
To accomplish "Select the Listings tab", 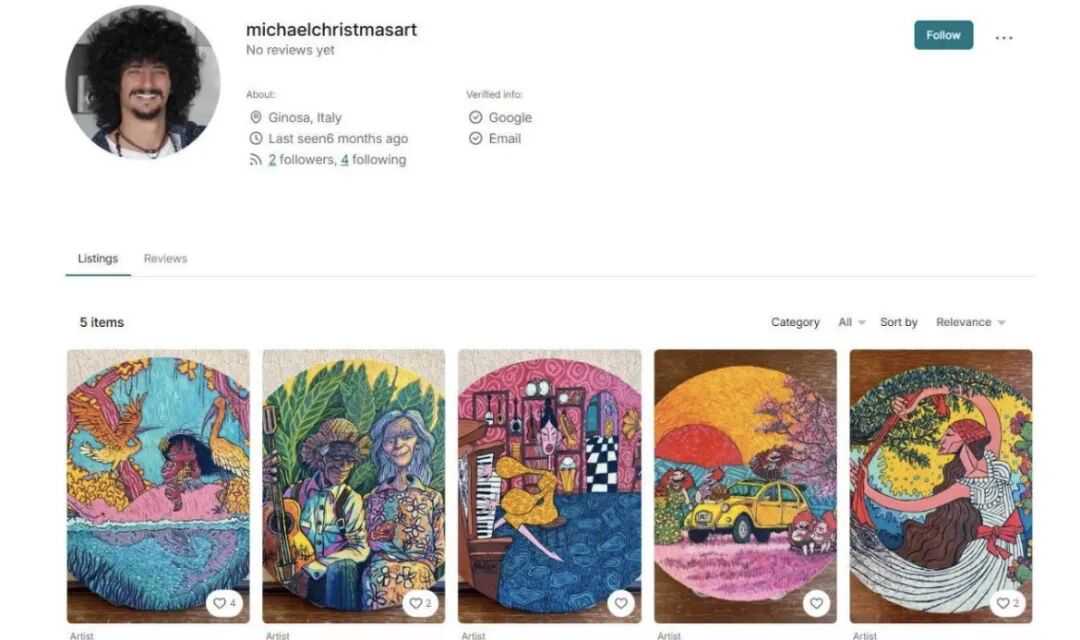I will pos(98,258).
